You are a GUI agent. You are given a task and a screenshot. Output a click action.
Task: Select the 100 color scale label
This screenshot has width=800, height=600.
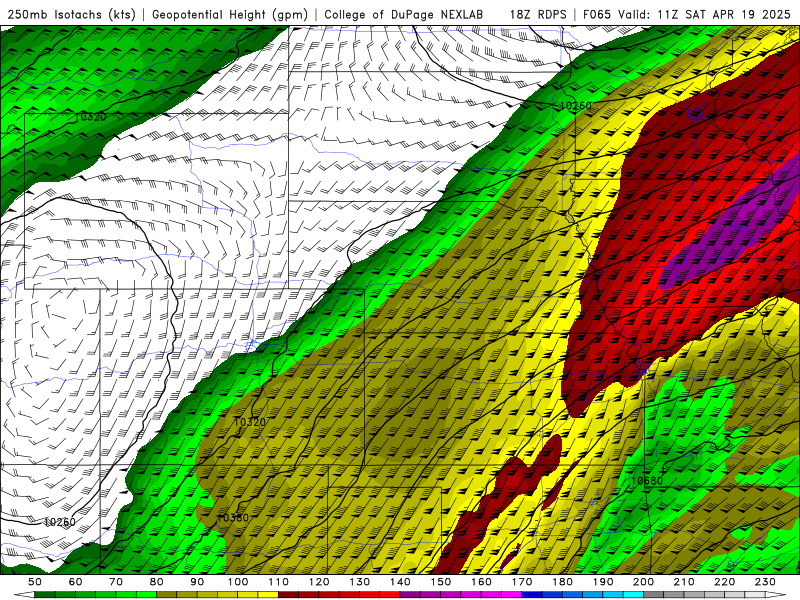[238, 582]
